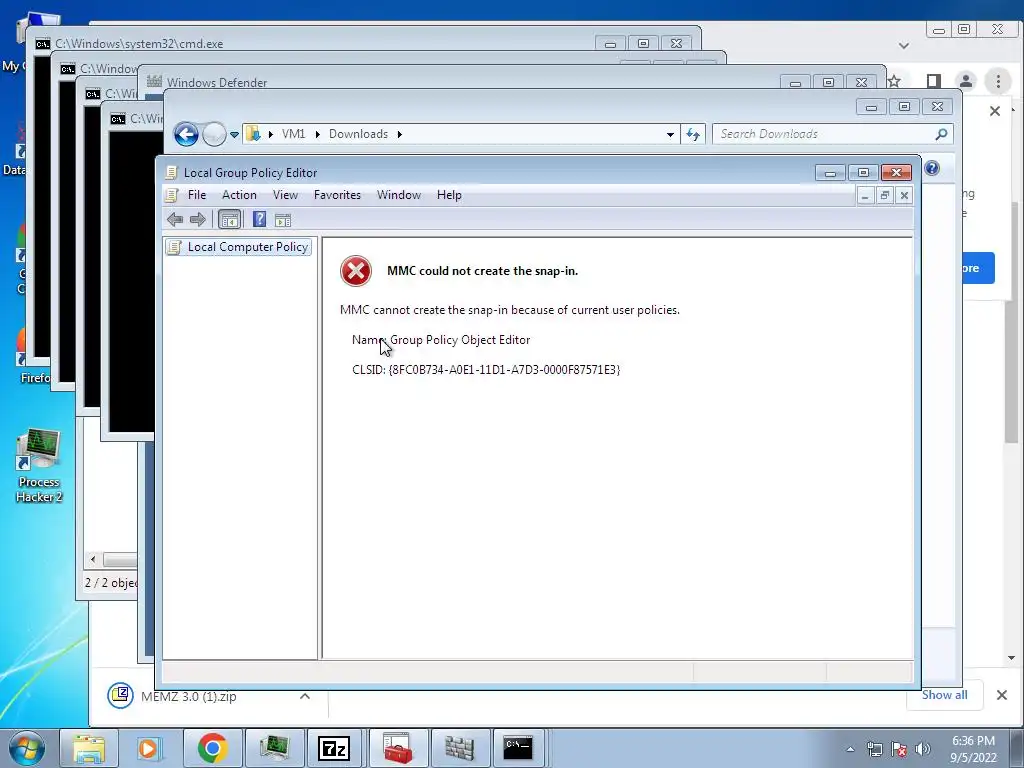
Task: Expand the arrow after VM1 breadcrumb
Action: tap(317, 135)
